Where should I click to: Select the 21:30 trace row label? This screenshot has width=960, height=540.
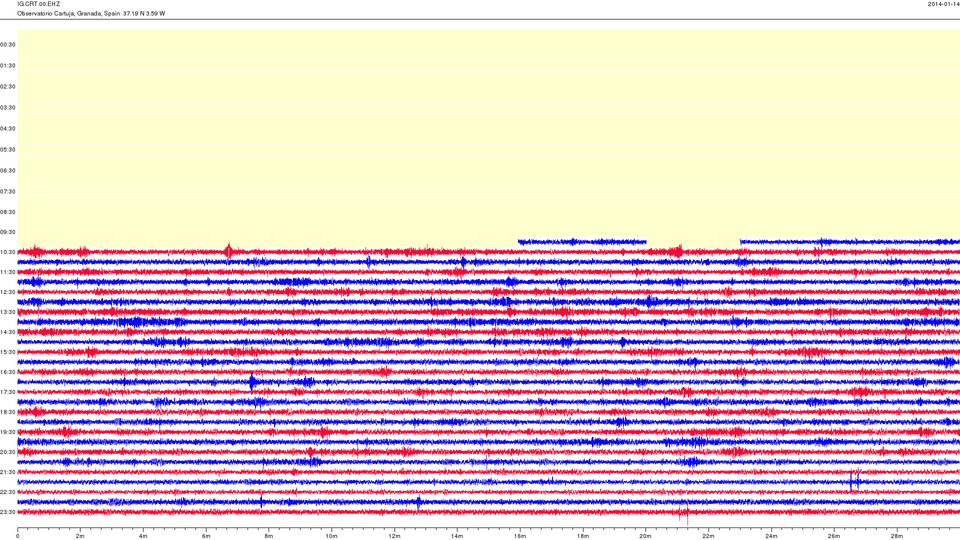tap(8, 472)
